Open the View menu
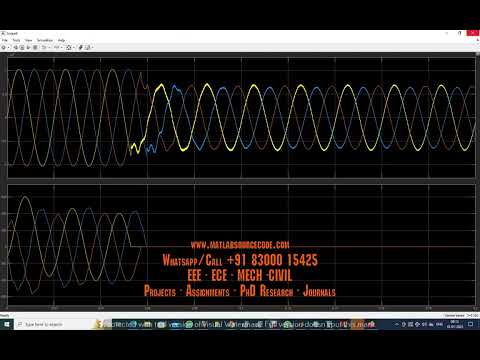 coord(29,40)
